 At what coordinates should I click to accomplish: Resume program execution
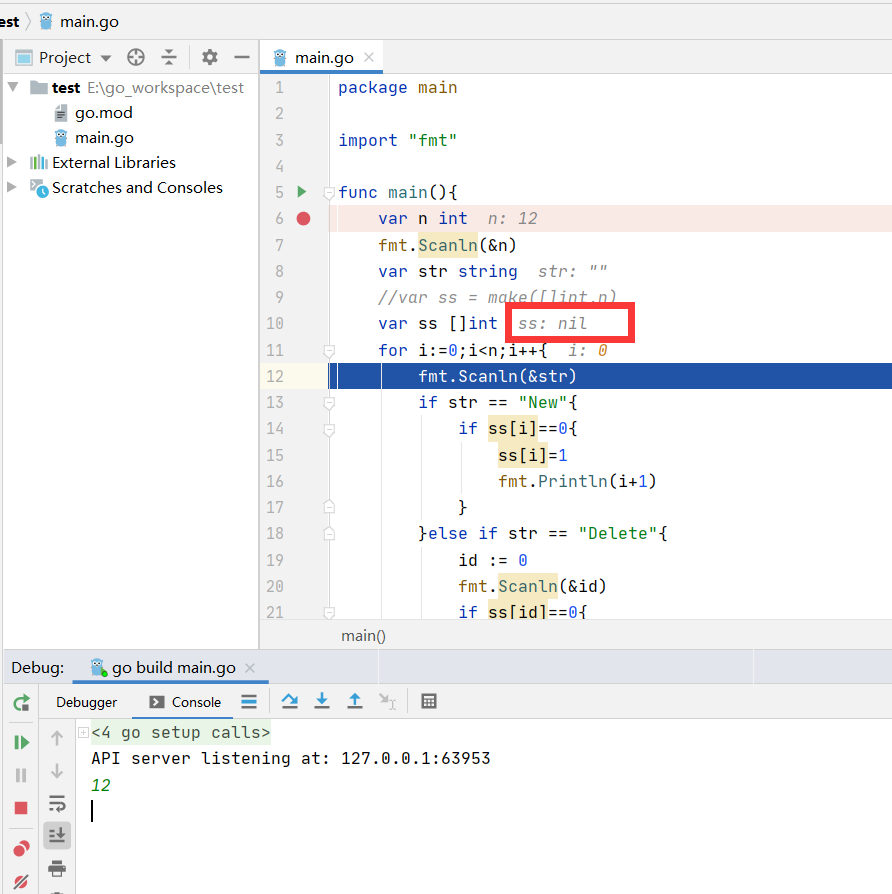pyautogui.click(x=20, y=740)
